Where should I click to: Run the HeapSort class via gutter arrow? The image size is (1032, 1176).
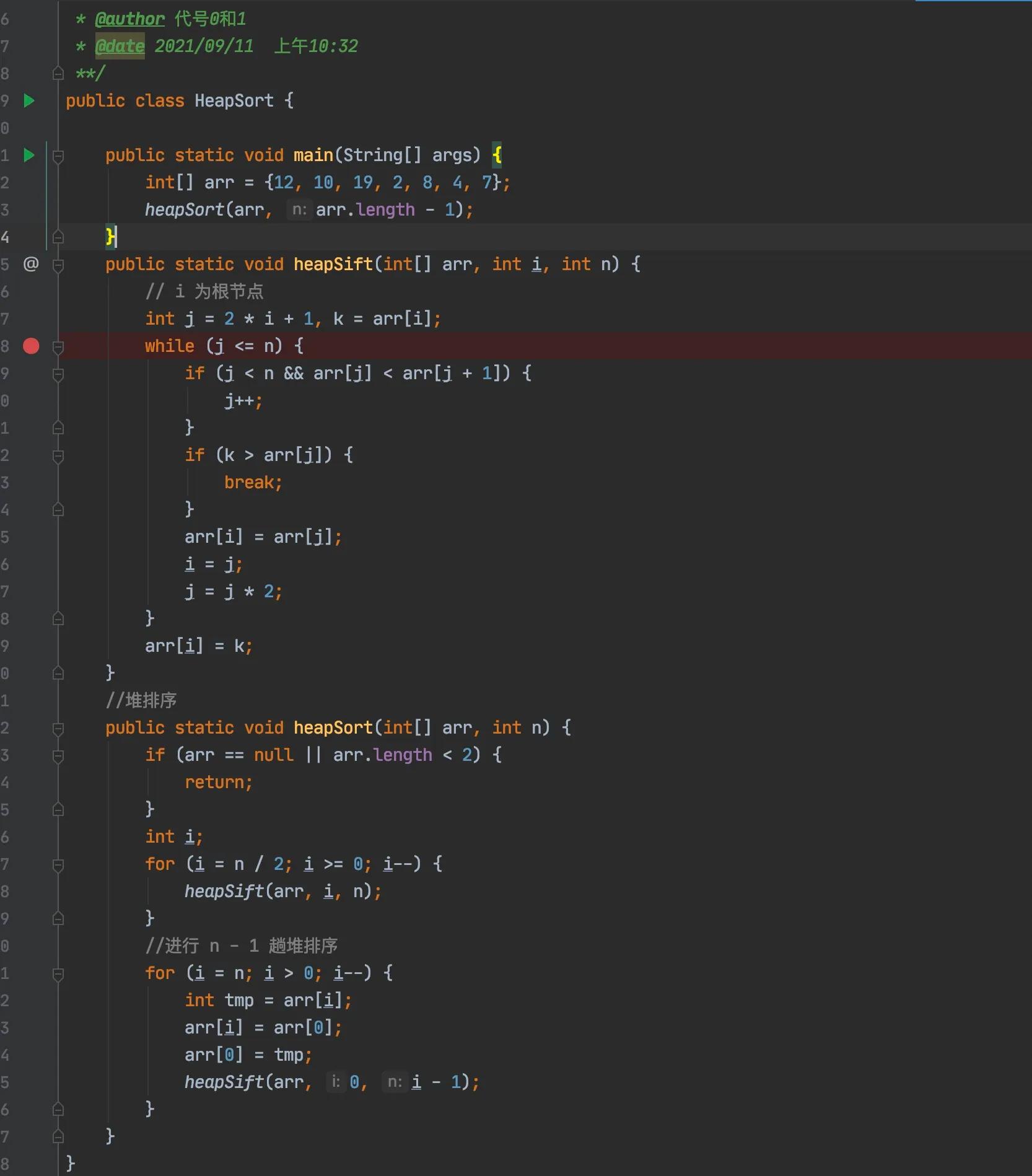(x=29, y=100)
